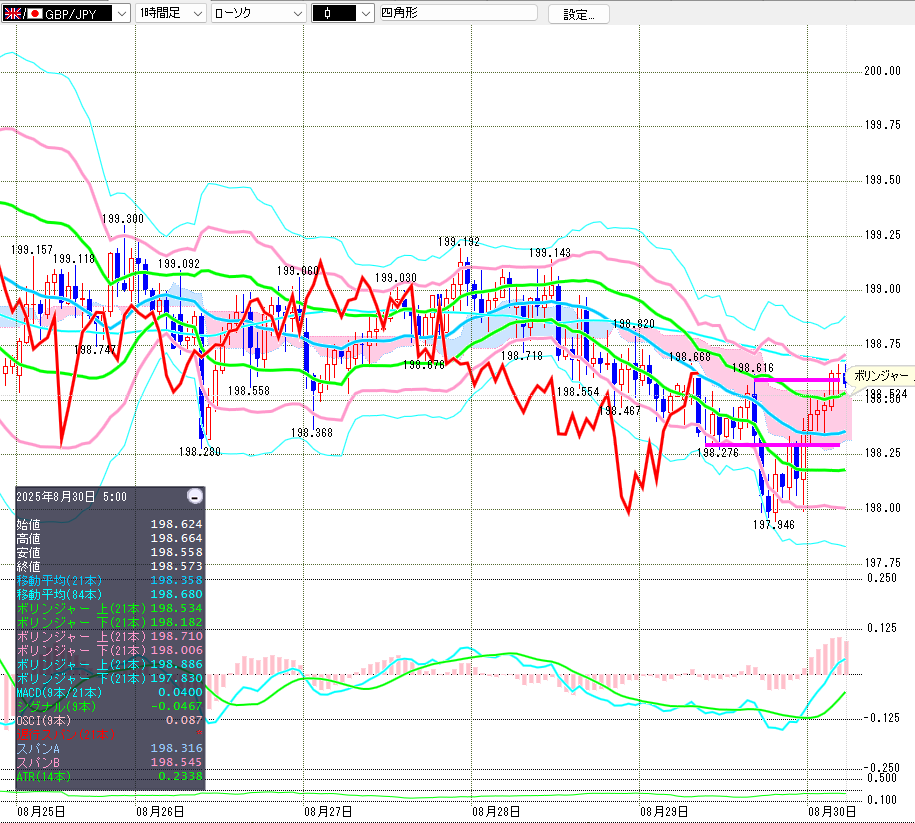The height and width of the screenshot is (823, 915).
Task: Open chart settings with 設定... button
Action: 578,14
